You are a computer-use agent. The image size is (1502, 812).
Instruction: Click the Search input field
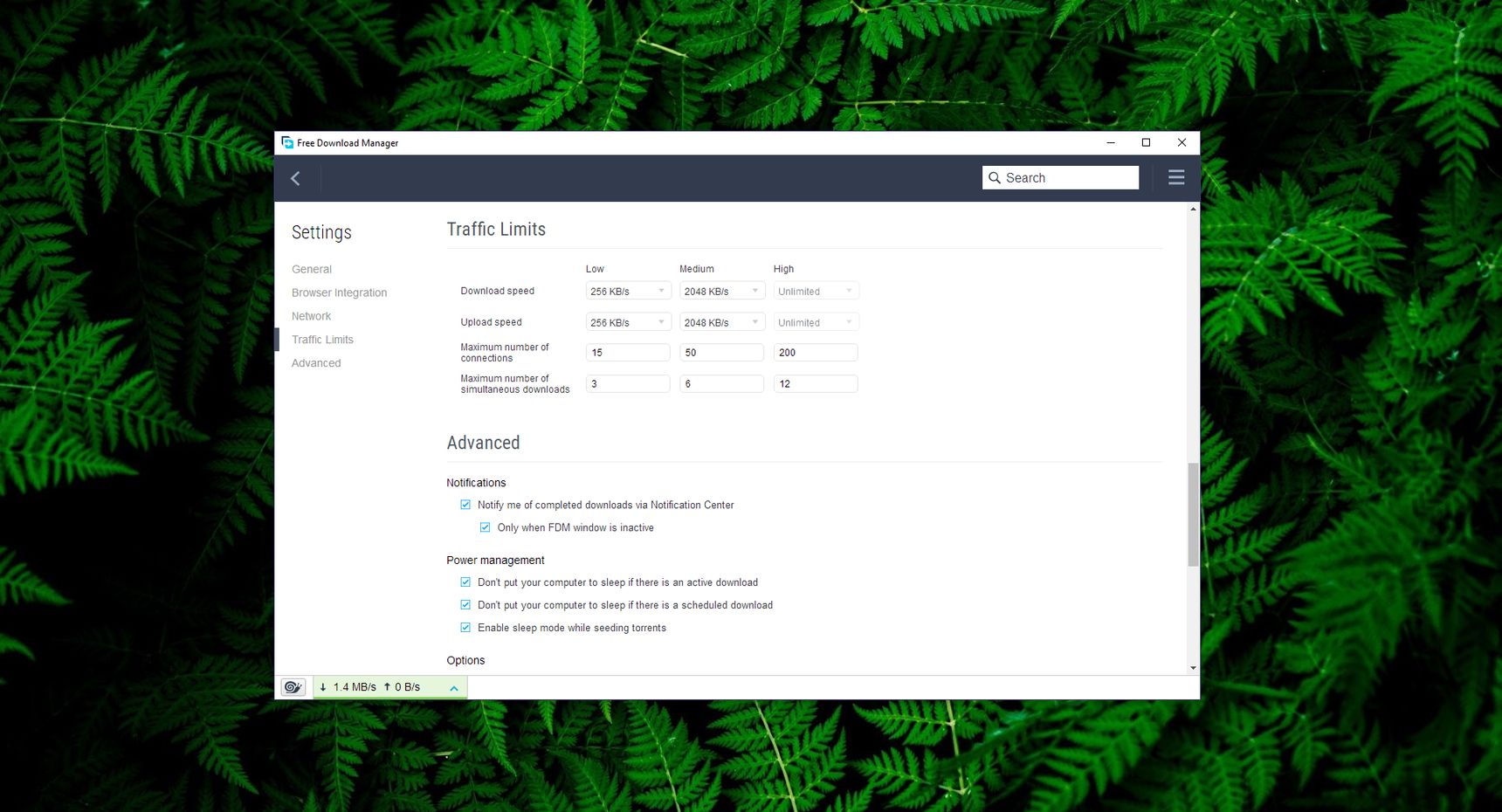[1060, 177]
